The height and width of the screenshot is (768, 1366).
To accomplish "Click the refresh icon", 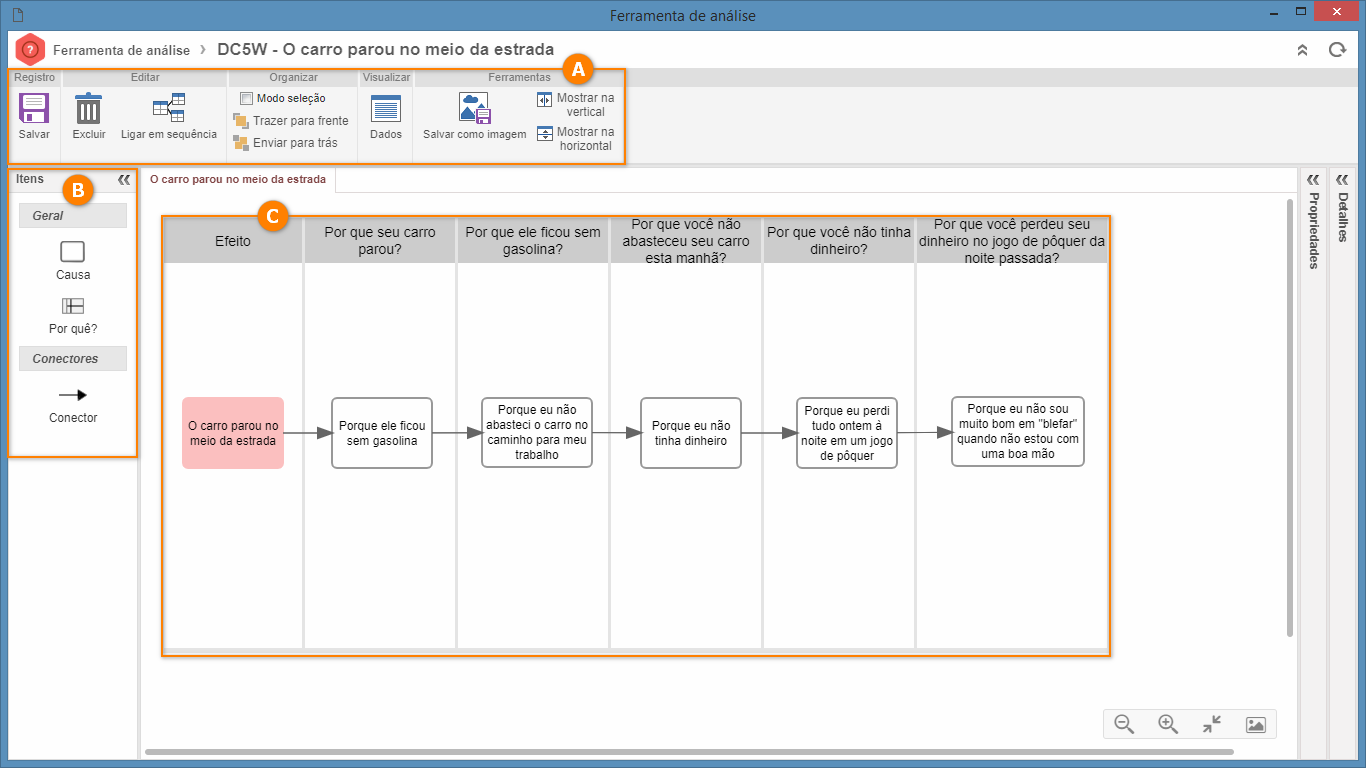I will tap(1337, 49).
